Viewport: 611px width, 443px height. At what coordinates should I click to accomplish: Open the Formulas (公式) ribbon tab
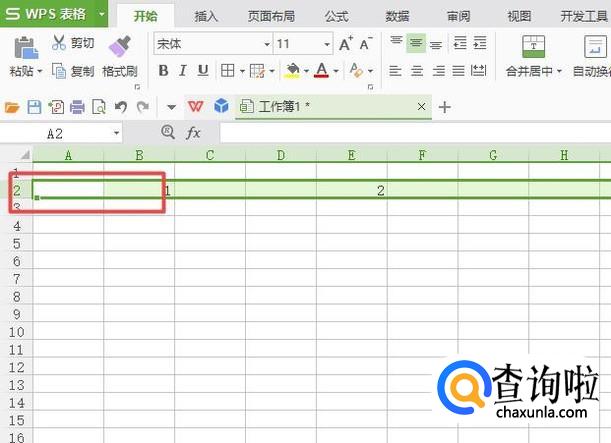(x=336, y=16)
